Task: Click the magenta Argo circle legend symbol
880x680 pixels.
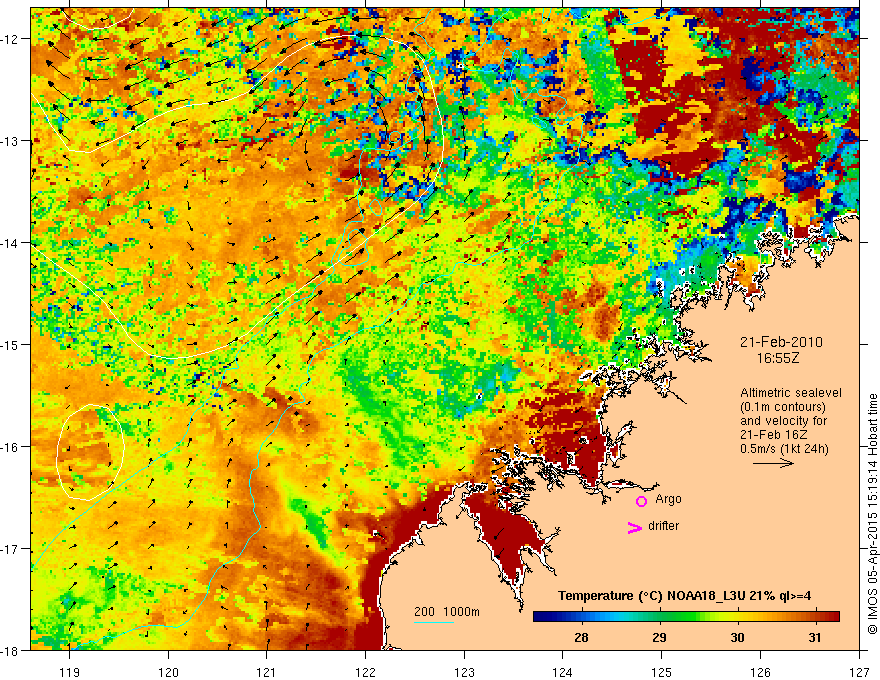Action: [x=641, y=501]
